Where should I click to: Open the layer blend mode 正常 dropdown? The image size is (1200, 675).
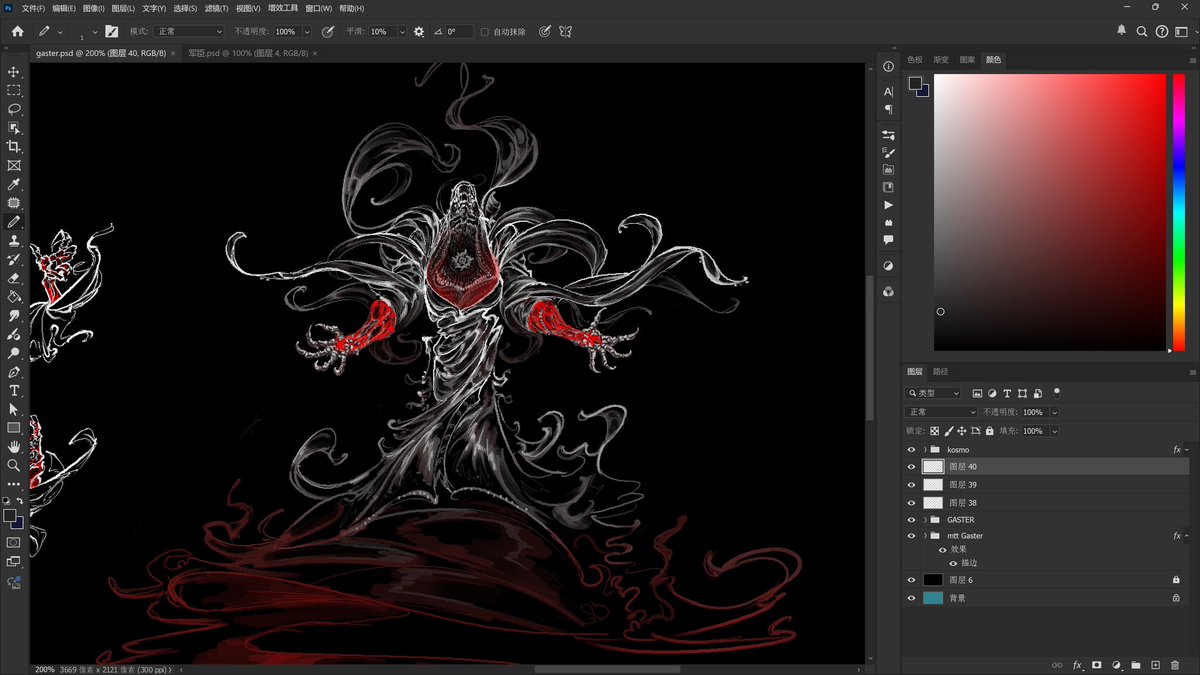(x=941, y=412)
